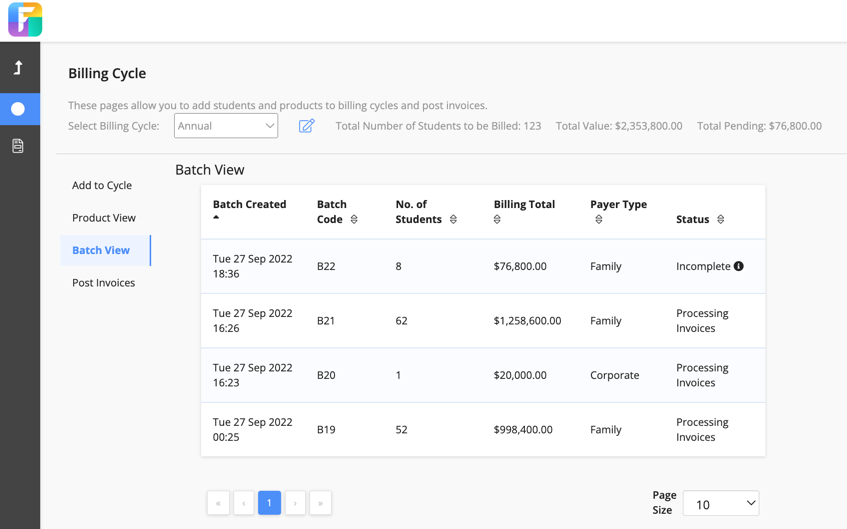Switch to Product View tab
This screenshot has width=847, height=529.
tap(104, 218)
